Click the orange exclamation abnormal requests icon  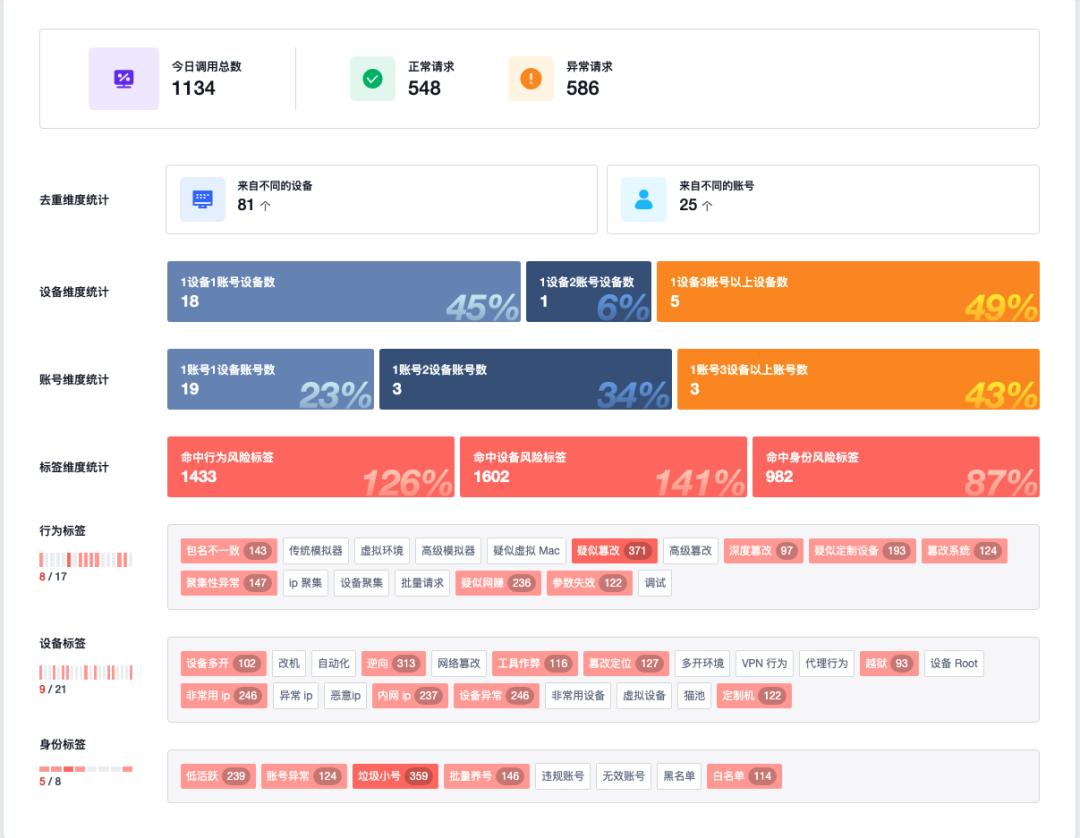[x=531, y=78]
